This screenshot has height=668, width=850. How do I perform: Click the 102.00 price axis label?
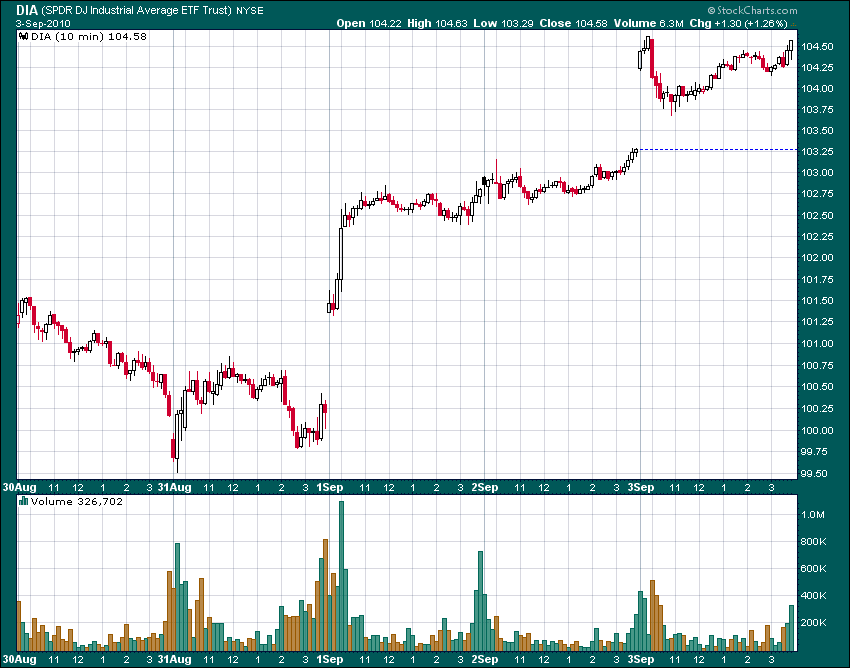click(x=817, y=258)
